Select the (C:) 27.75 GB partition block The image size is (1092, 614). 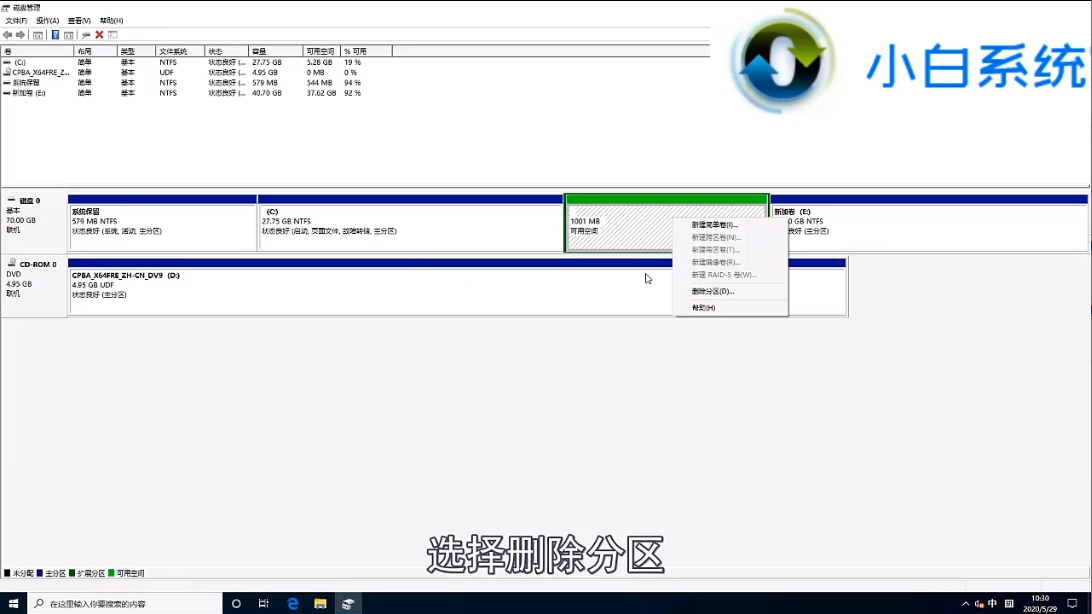410,223
